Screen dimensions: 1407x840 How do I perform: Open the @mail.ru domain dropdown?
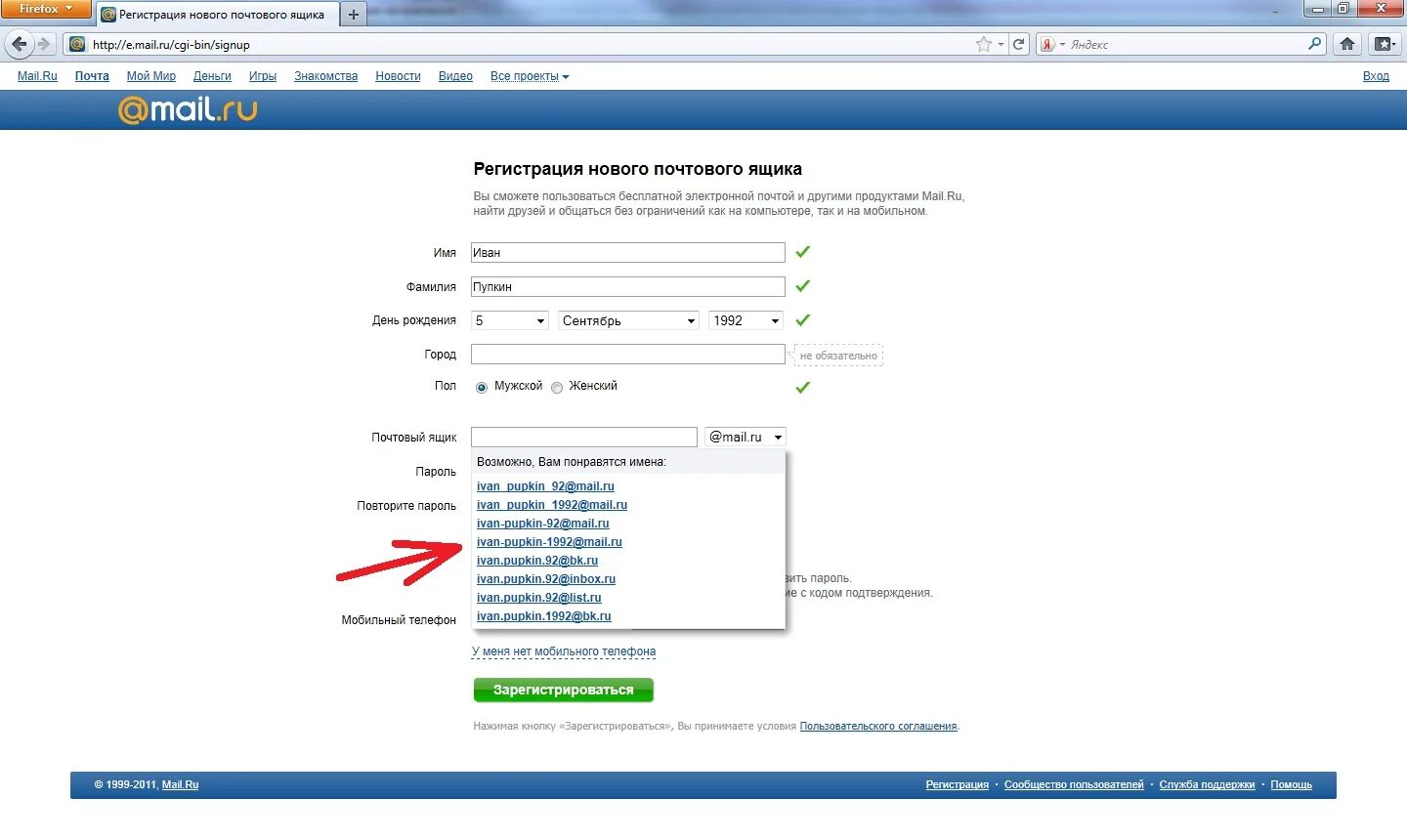[x=745, y=437]
